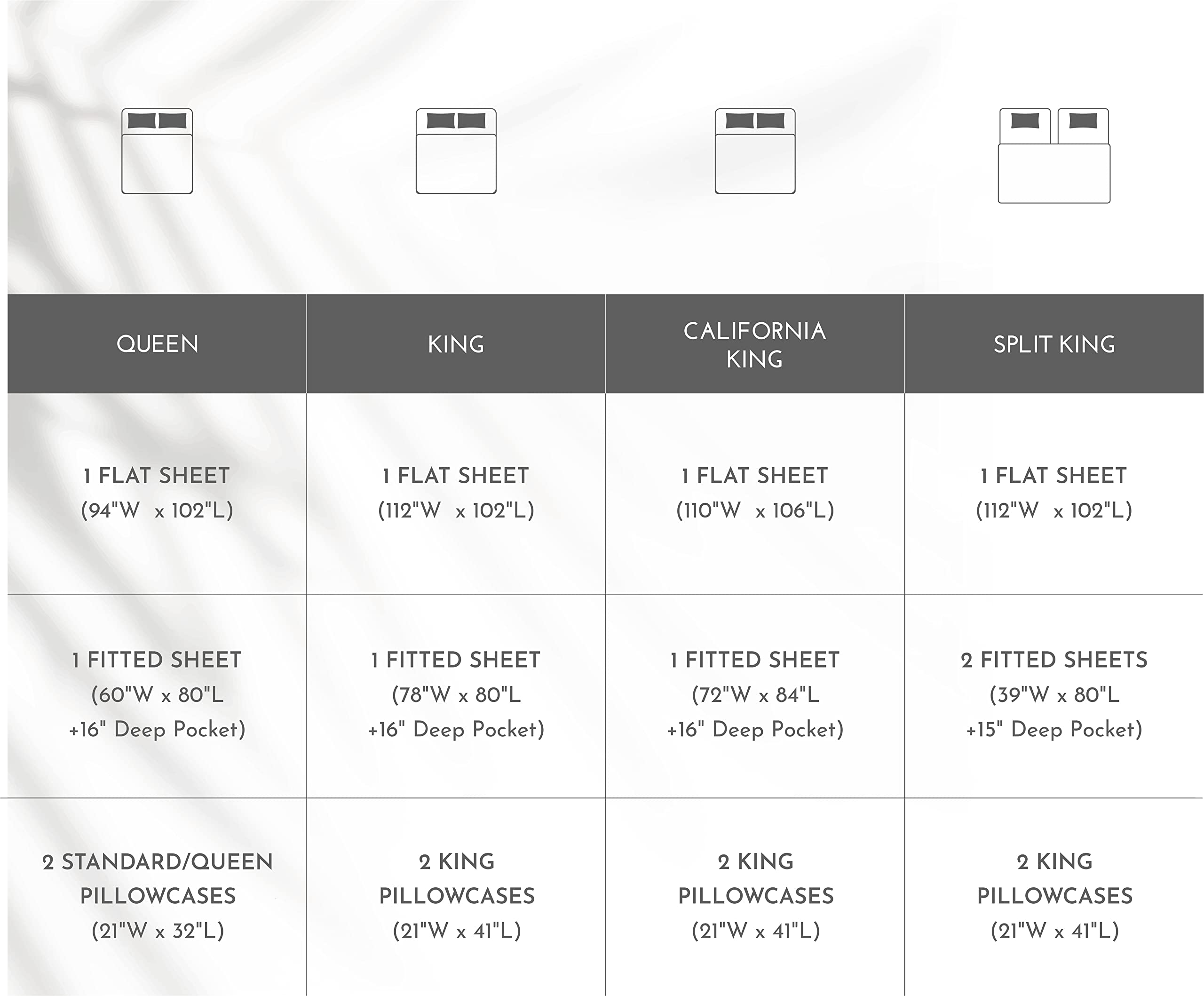
Task: Click the 2 STANDARD/QUEEN PILLOWCASES cell
Action: point(157,896)
